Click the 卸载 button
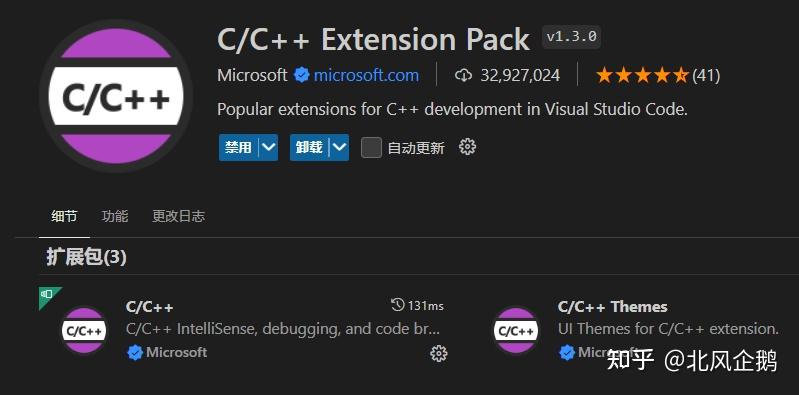Viewport: 799px width, 395px height. point(309,147)
